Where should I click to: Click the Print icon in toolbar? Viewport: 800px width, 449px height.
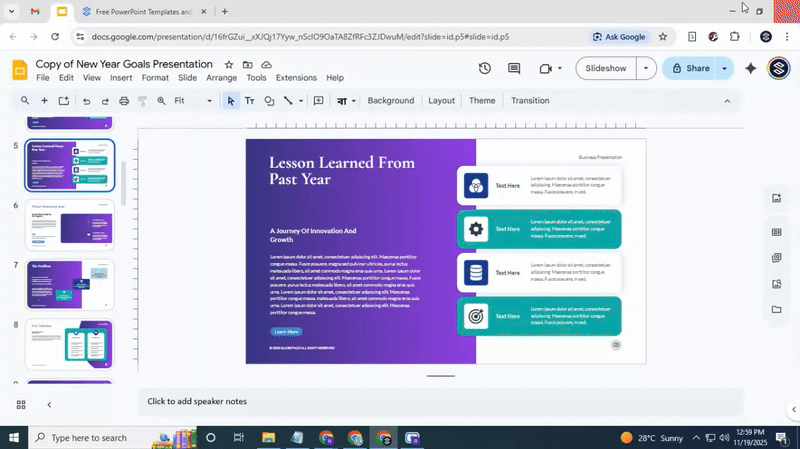(x=124, y=101)
